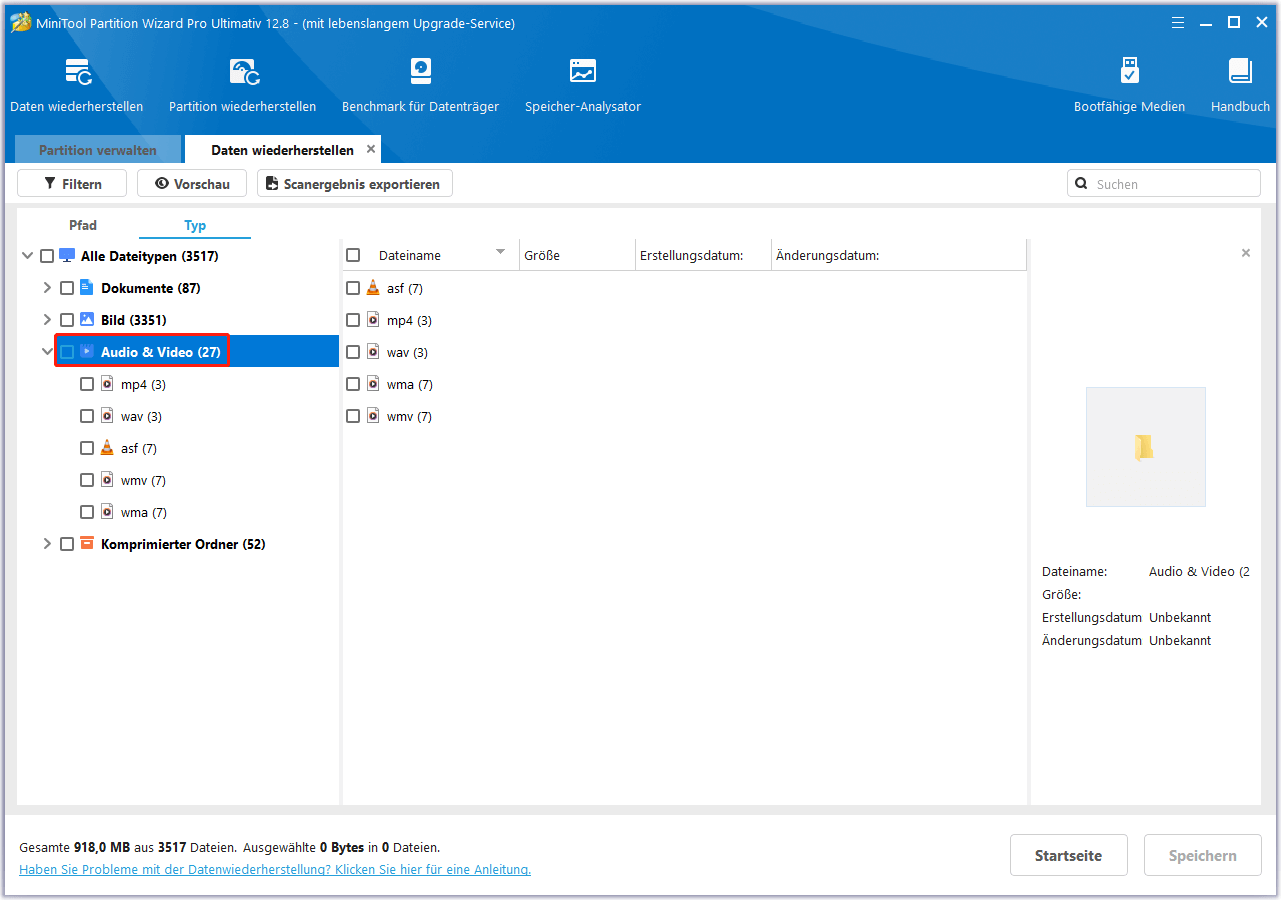Click the MiniTool app logo icon
This screenshot has height=900, width=1281.
(20, 22)
